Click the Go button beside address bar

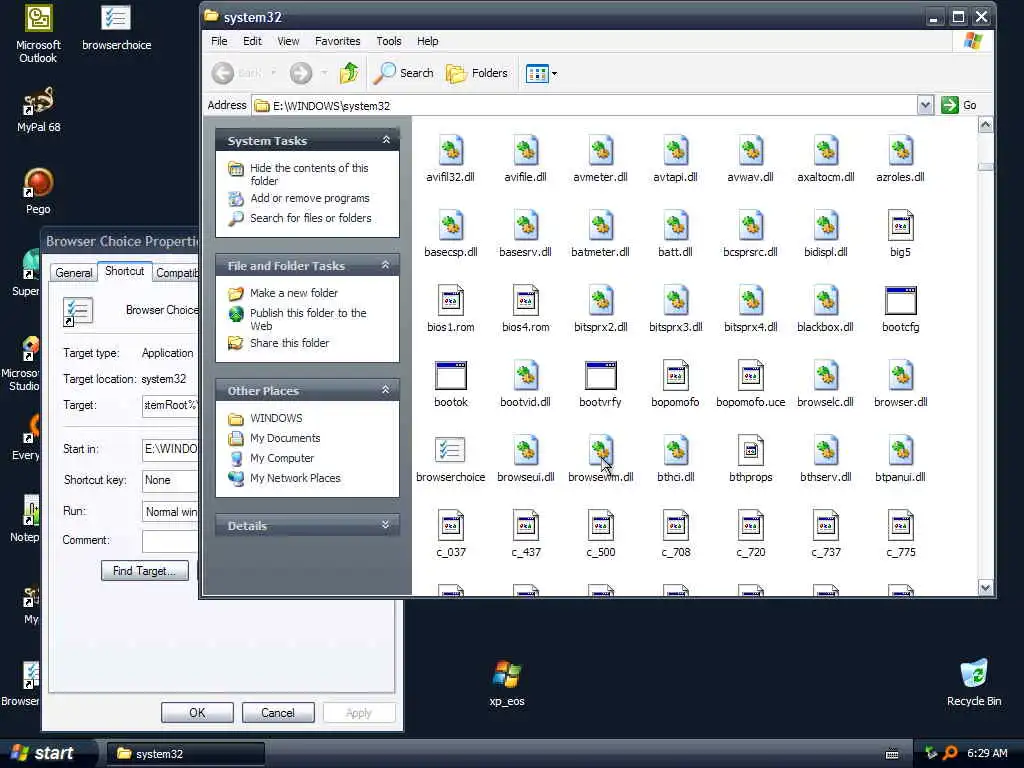959,105
